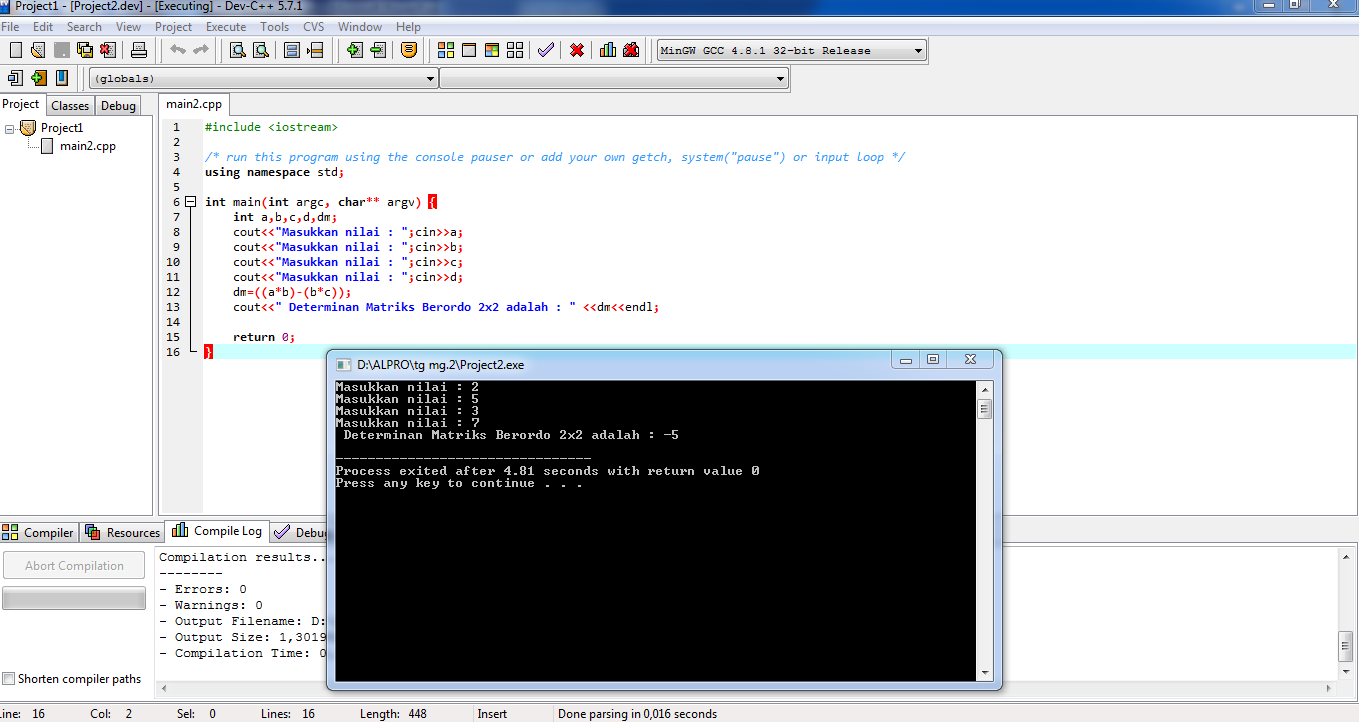
Task: Save the current file
Action: pos(60,50)
